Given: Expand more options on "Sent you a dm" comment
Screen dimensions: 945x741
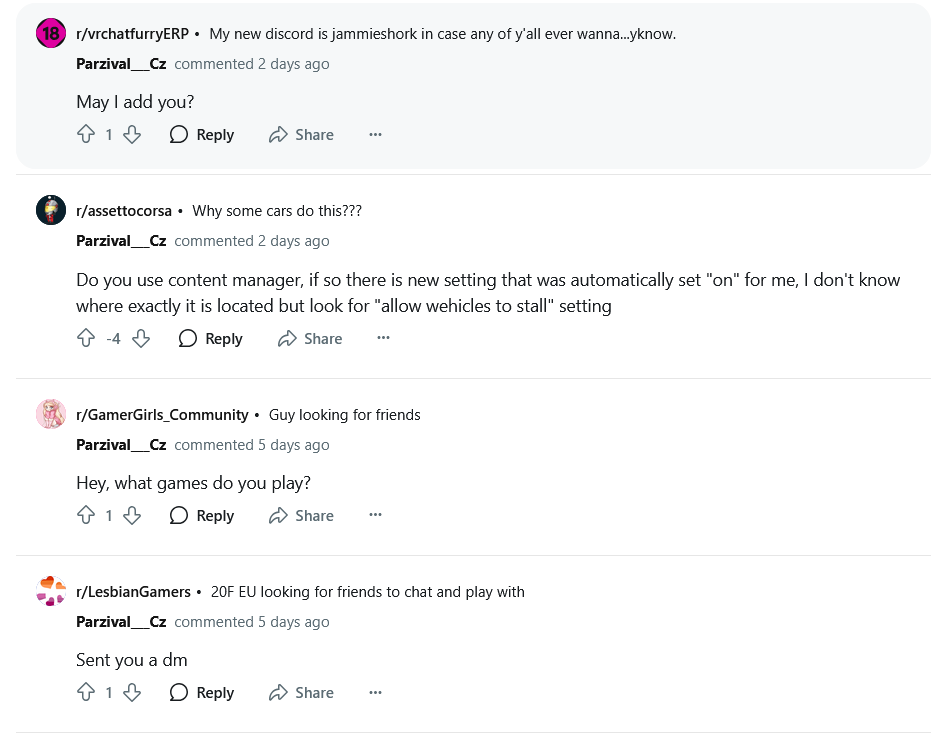Looking at the screenshot, I should point(375,693).
